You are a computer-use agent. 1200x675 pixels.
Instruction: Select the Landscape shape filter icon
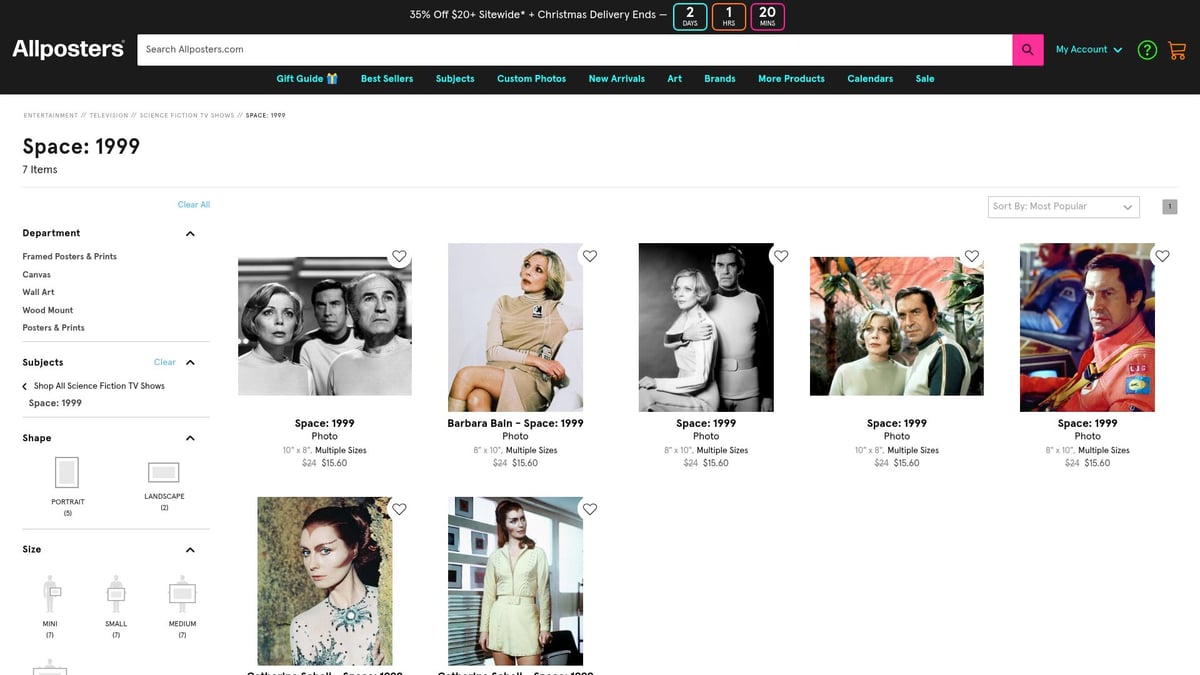click(164, 472)
